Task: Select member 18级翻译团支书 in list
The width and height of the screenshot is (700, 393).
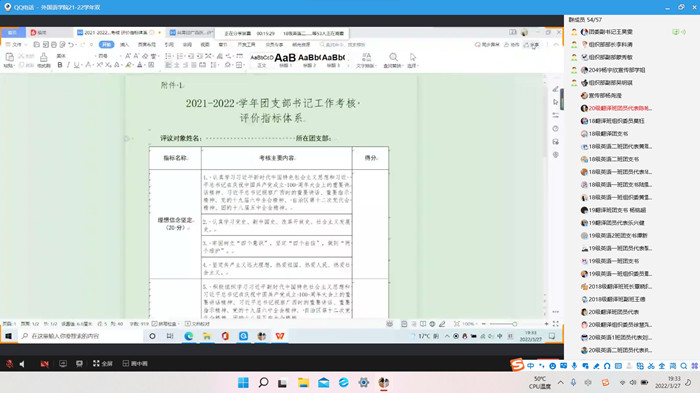Action: (x=608, y=134)
